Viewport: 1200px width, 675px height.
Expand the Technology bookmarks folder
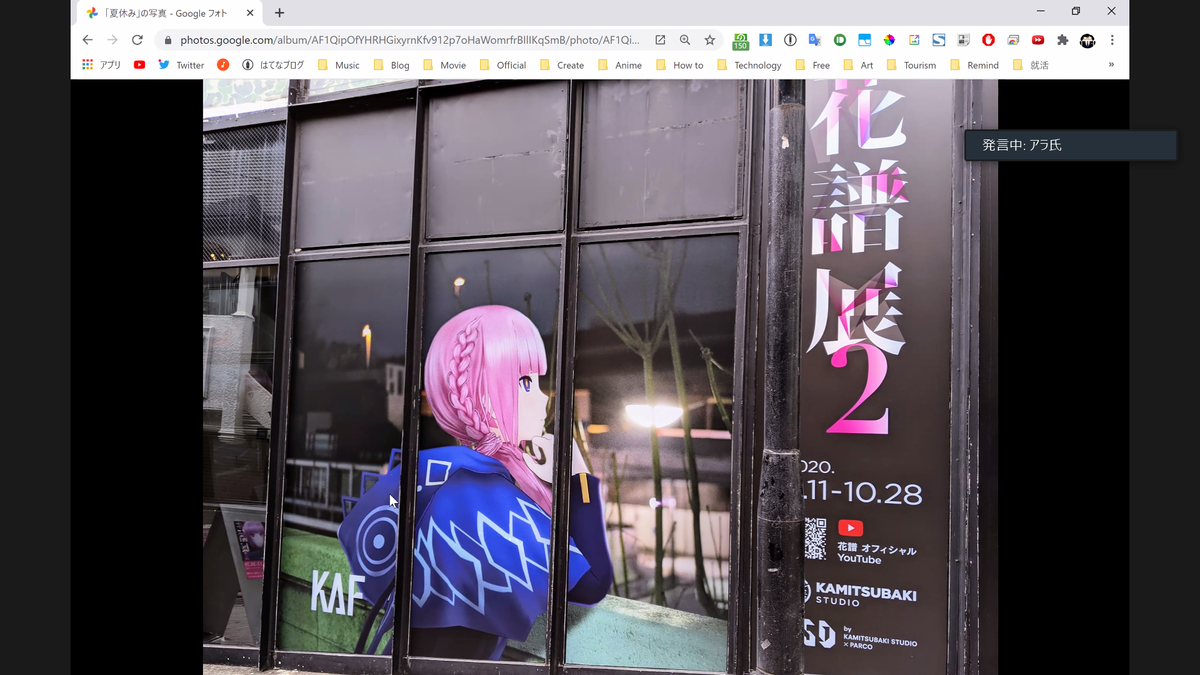748,65
